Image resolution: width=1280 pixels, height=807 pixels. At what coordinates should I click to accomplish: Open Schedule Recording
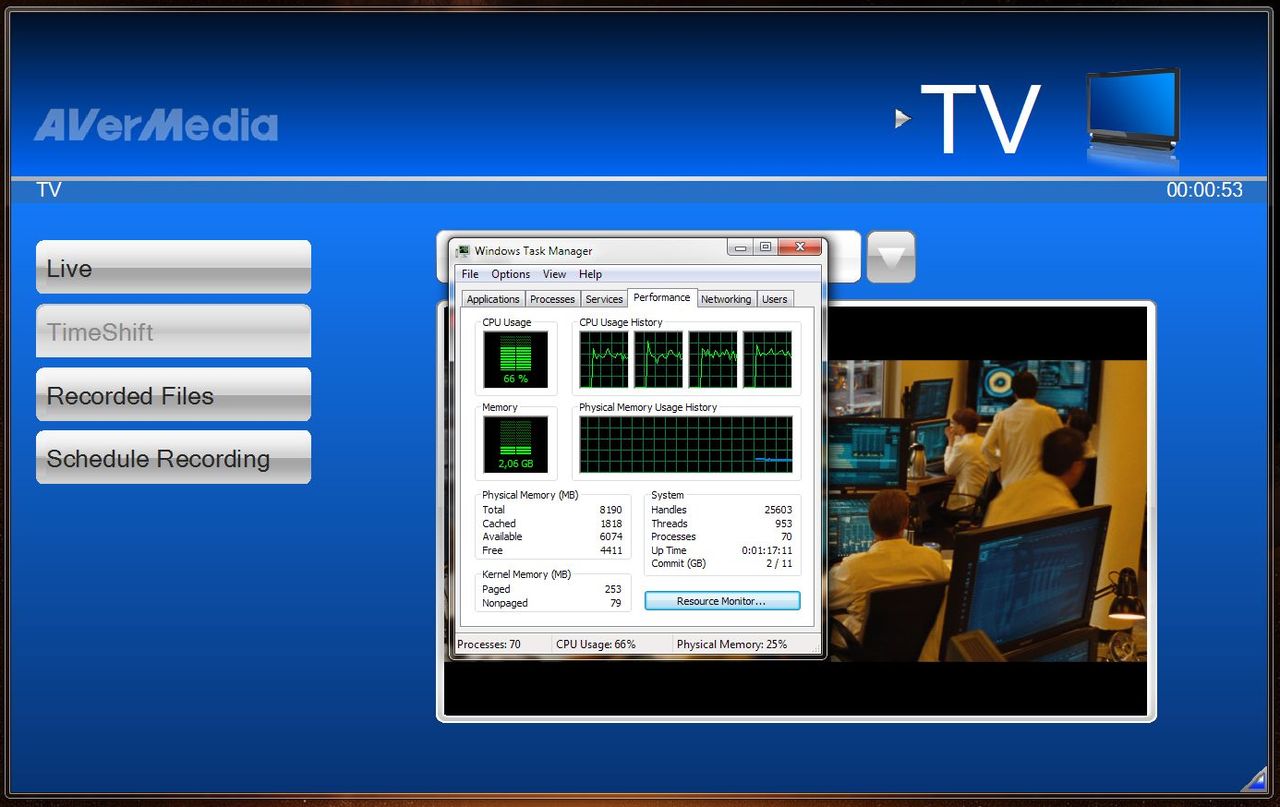point(173,458)
